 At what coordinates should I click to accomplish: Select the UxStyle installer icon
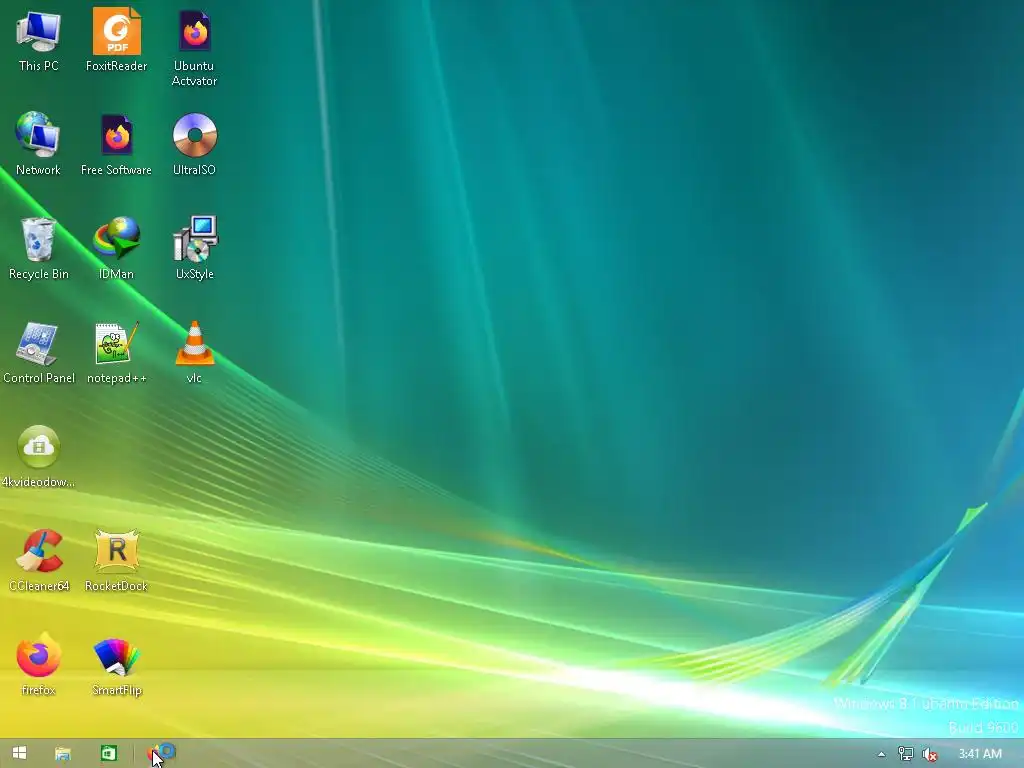tap(195, 239)
